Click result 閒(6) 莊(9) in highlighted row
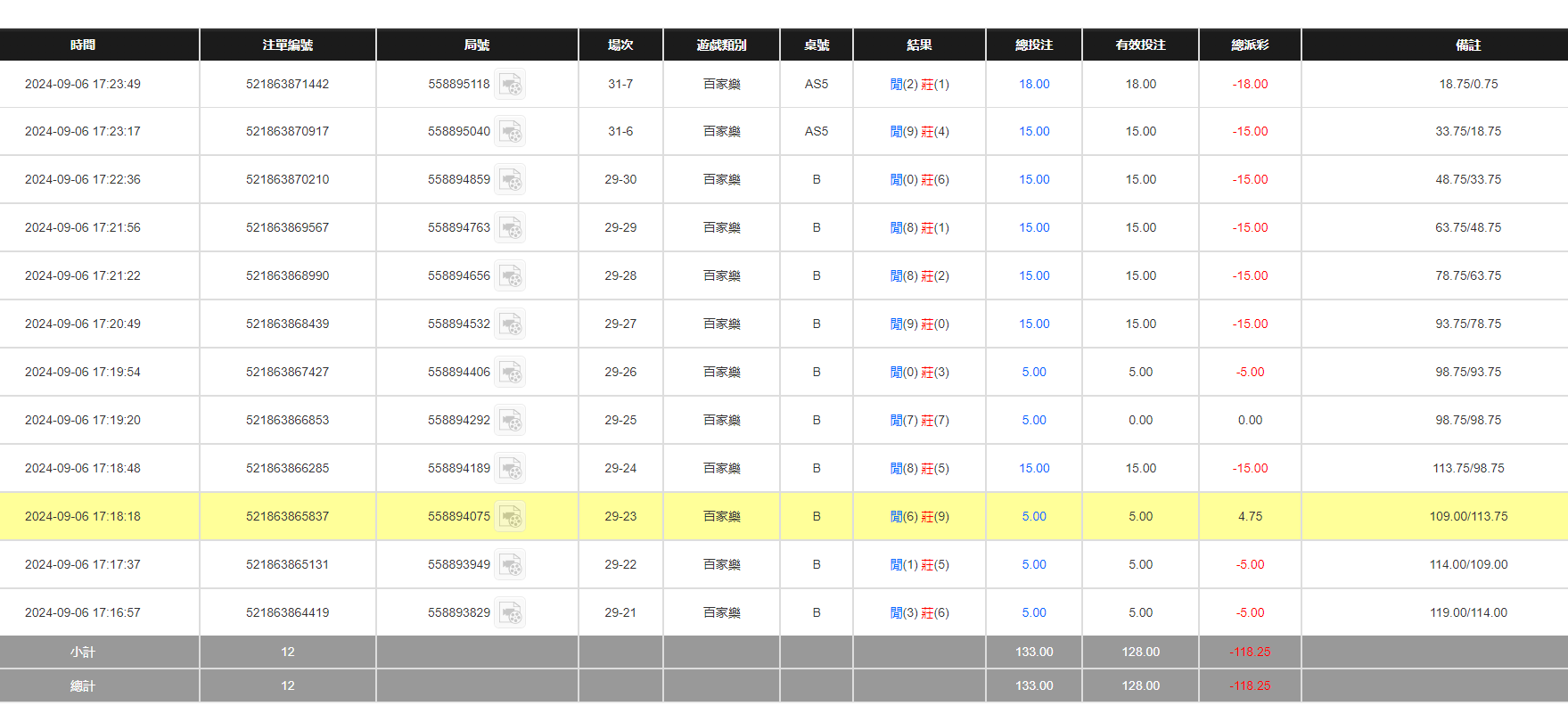 pos(919,517)
